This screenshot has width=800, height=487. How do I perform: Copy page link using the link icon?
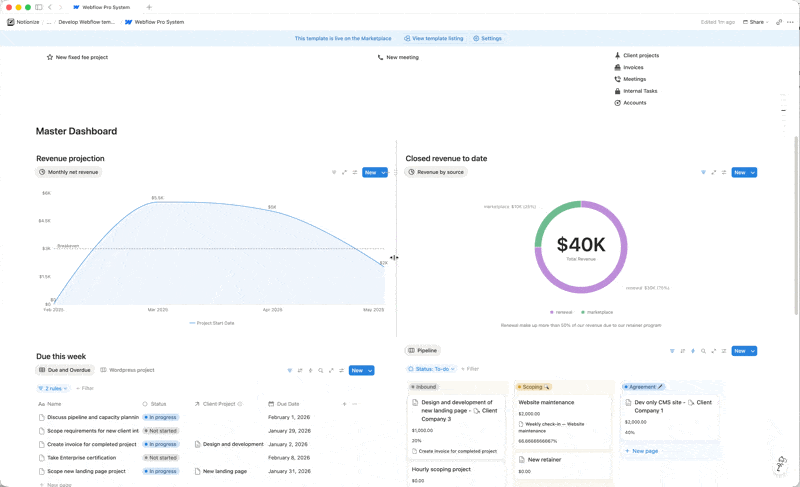coord(779,22)
